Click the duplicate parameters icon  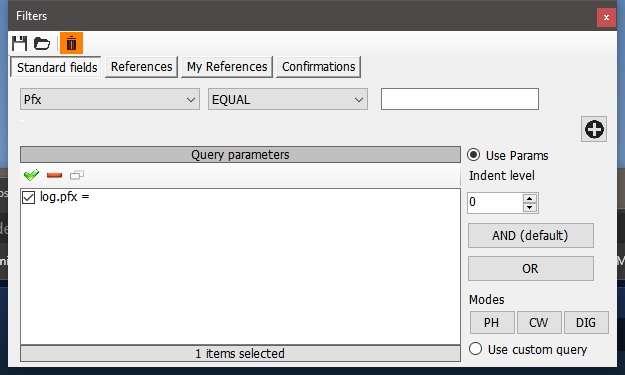[77, 175]
